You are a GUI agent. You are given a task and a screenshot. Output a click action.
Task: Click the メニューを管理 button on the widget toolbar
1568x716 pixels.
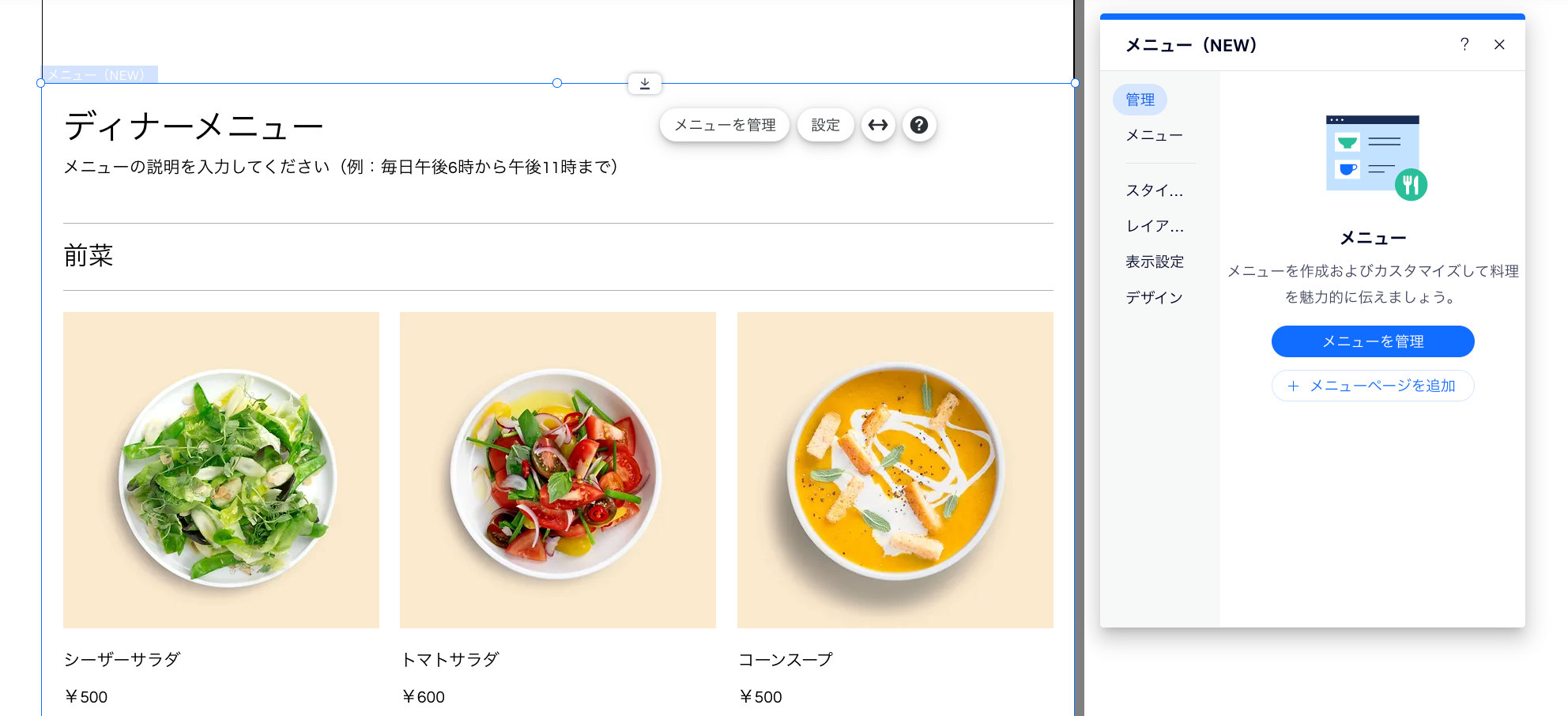(724, 125)
